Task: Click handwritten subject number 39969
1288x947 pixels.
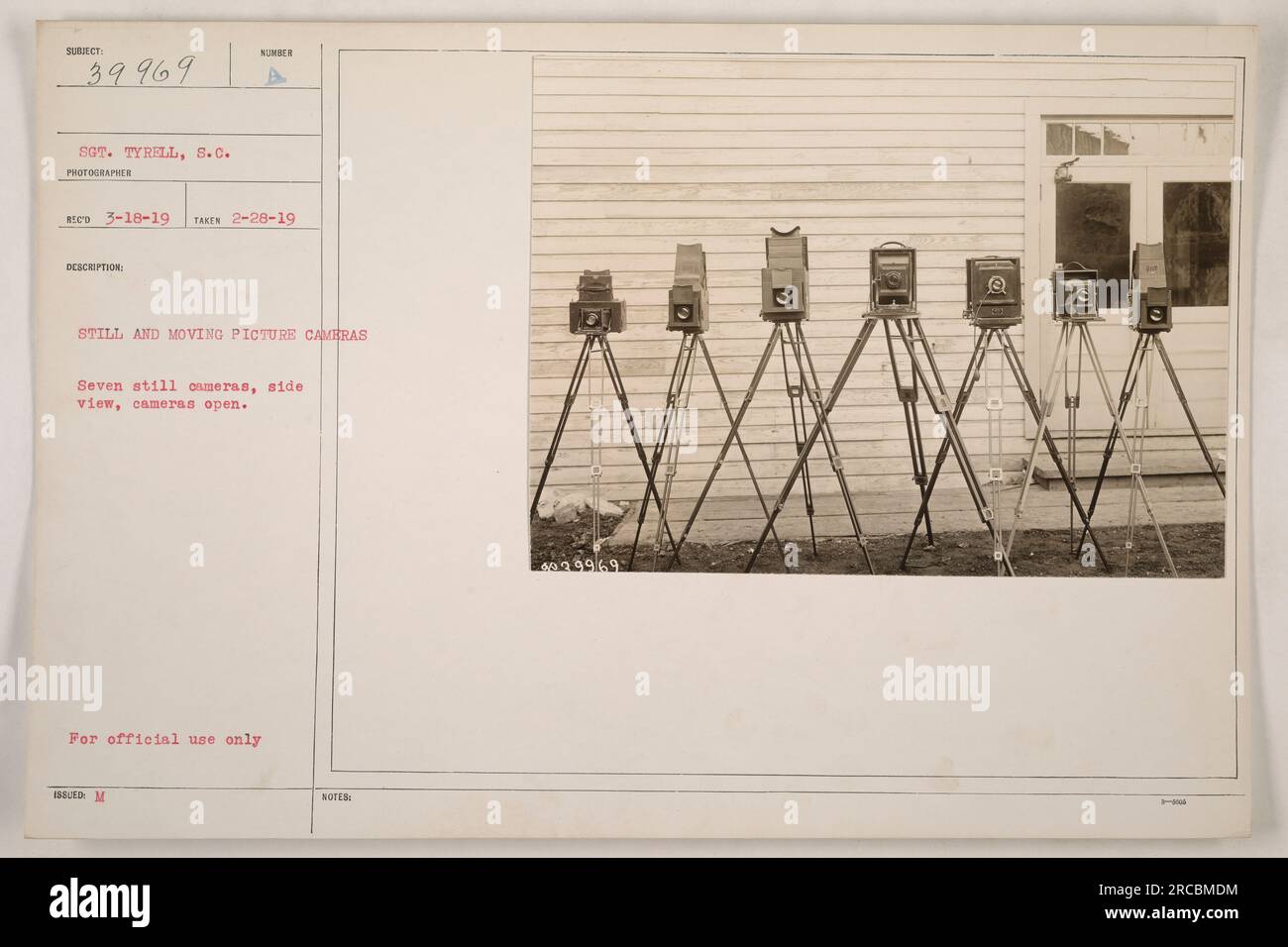Action: [x=144, y=71]
